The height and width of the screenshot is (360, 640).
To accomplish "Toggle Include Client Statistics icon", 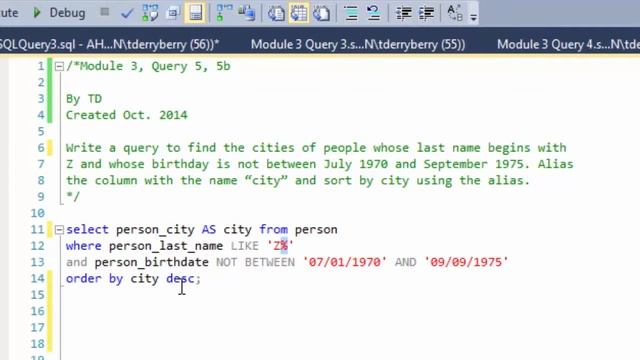I will (x=247, y=13).
